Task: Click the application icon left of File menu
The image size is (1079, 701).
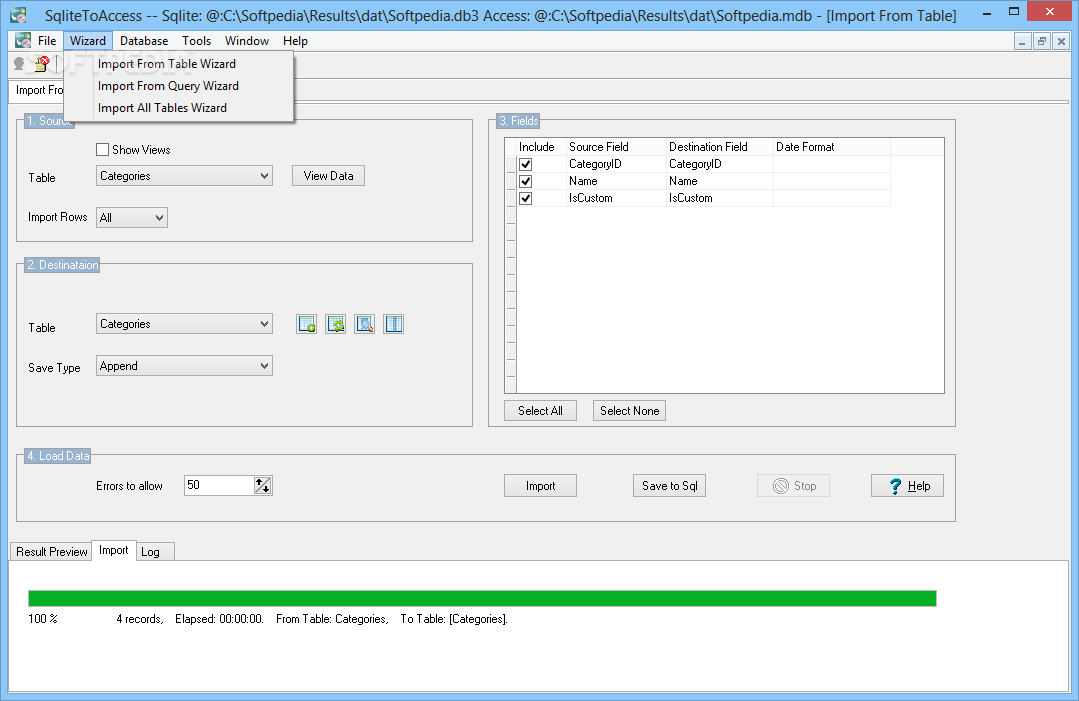Action: (23, 41)
